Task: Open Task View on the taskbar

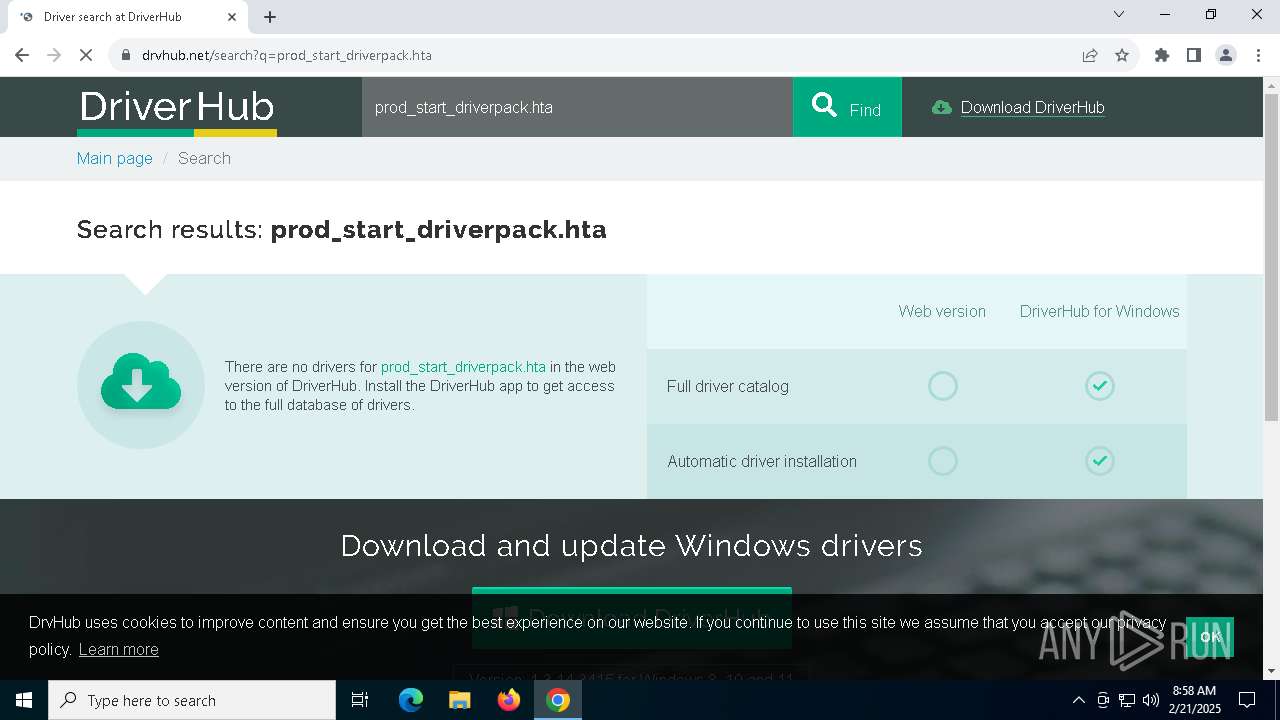Action: click(360, 700)
